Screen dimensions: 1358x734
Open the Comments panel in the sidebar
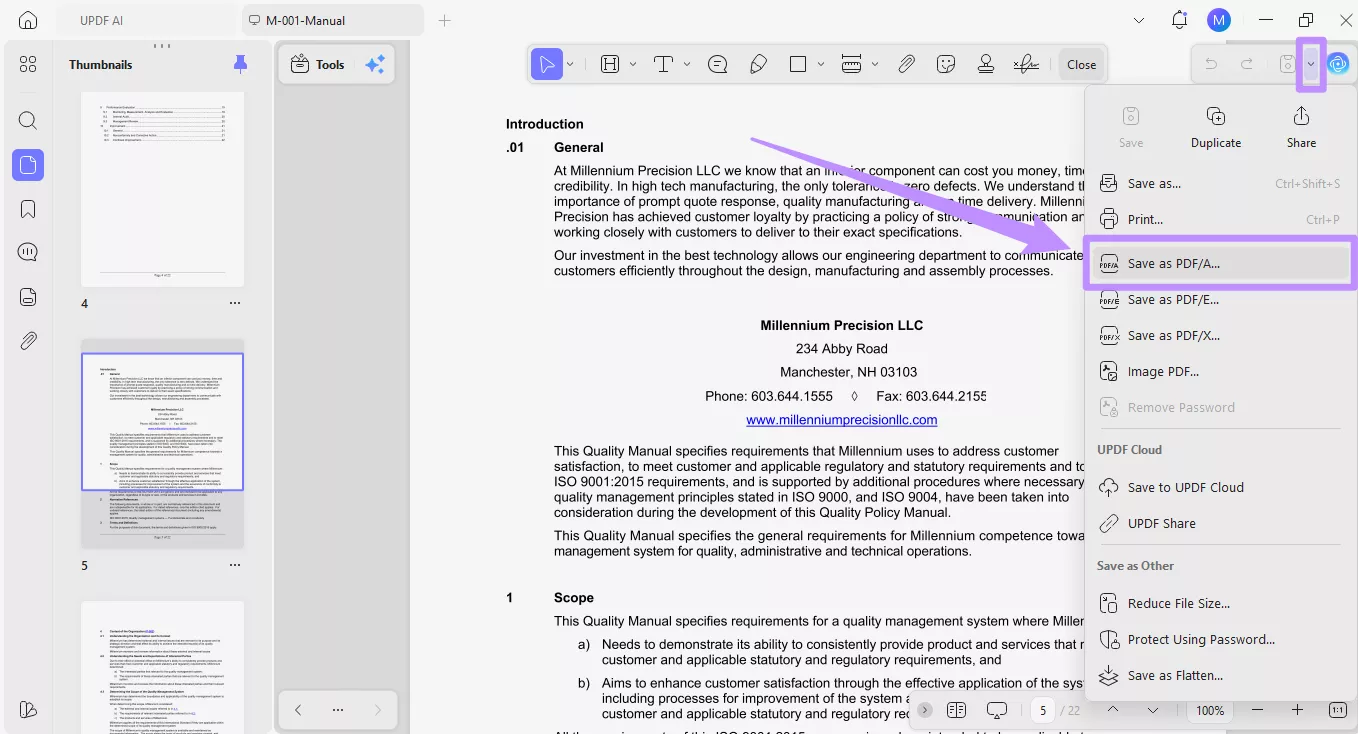click(x=27, y=252)
